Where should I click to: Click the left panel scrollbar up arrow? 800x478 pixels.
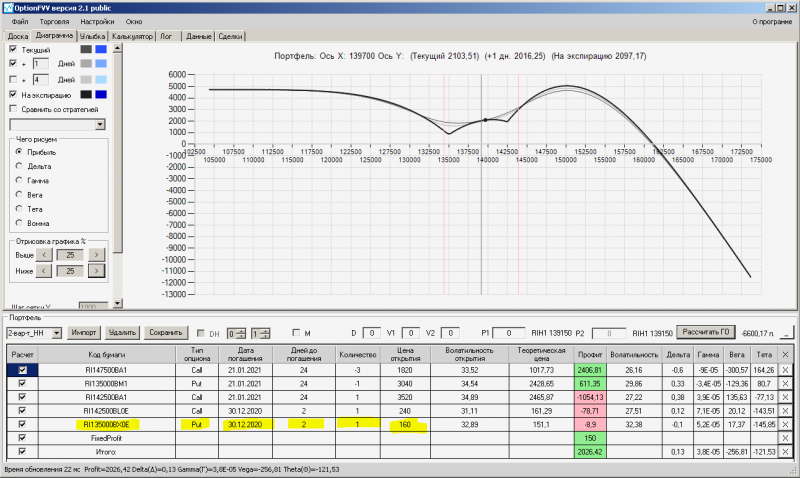click(118, 48)
